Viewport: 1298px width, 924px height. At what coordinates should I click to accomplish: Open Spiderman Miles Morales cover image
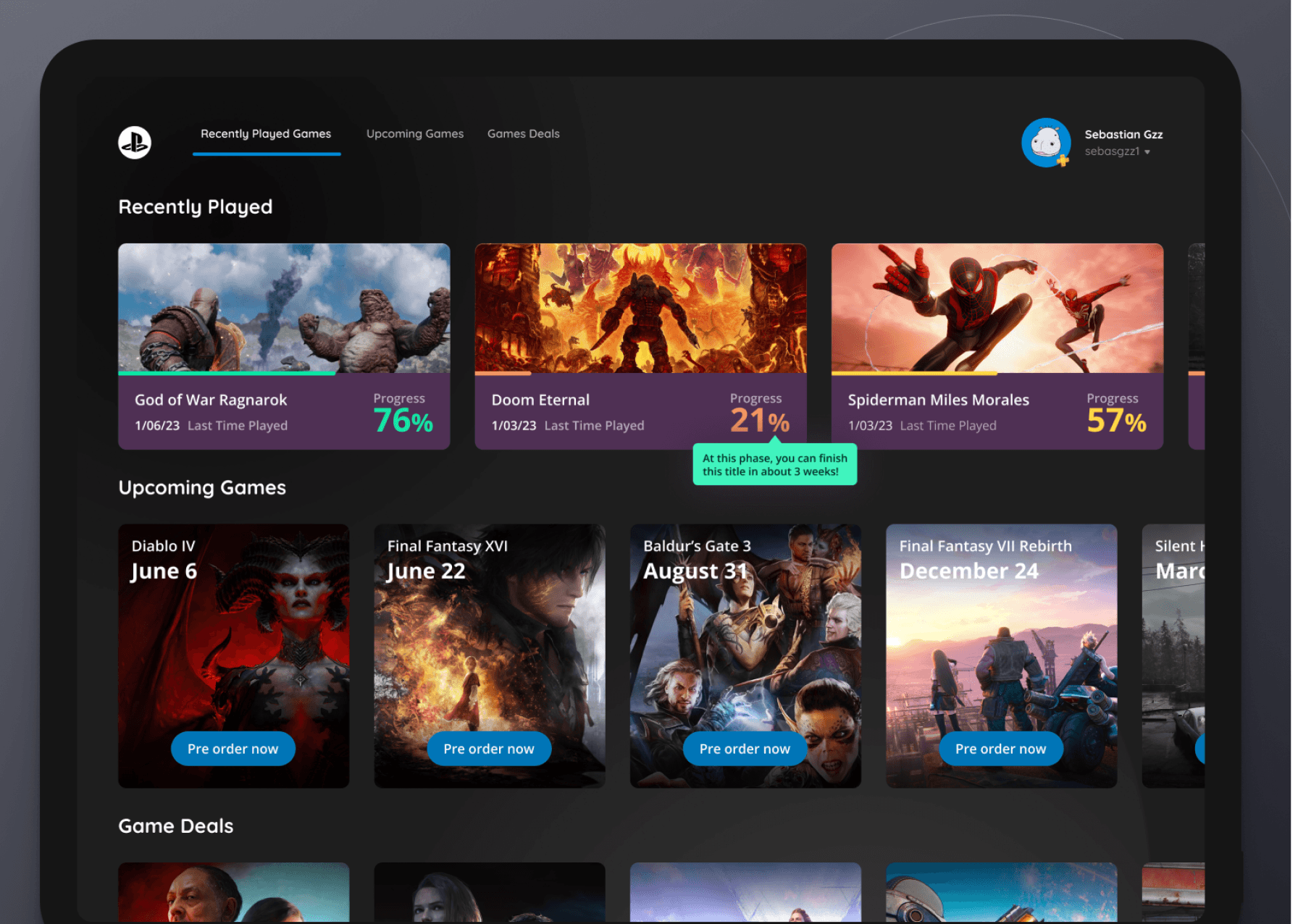pyautogui.click(x=997, y=308)
